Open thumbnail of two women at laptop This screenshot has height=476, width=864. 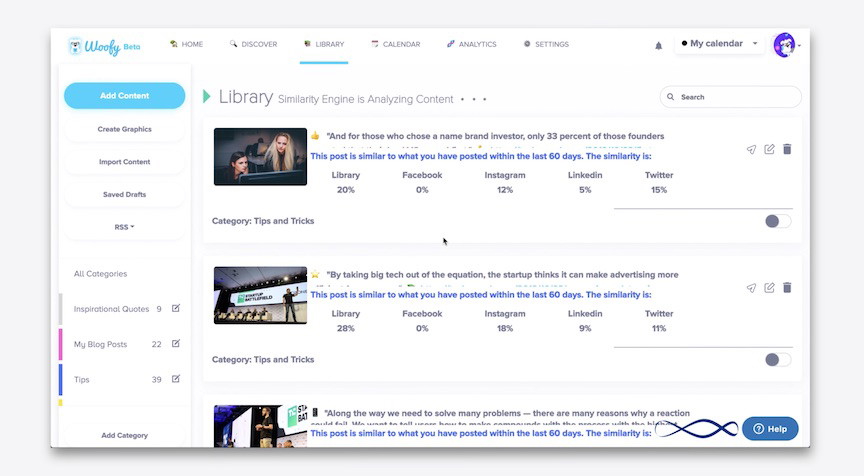[x=260, y=156]
